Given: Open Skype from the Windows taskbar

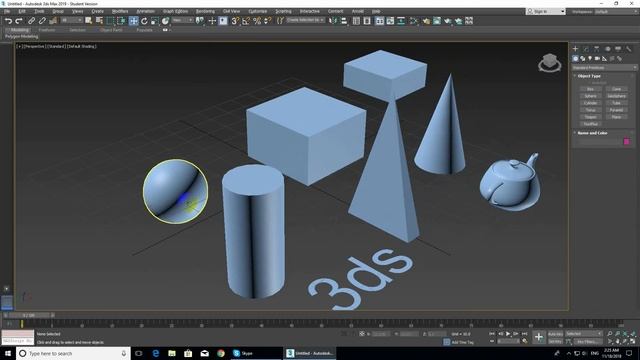Looking at the screenshot, I should [243, 353].
